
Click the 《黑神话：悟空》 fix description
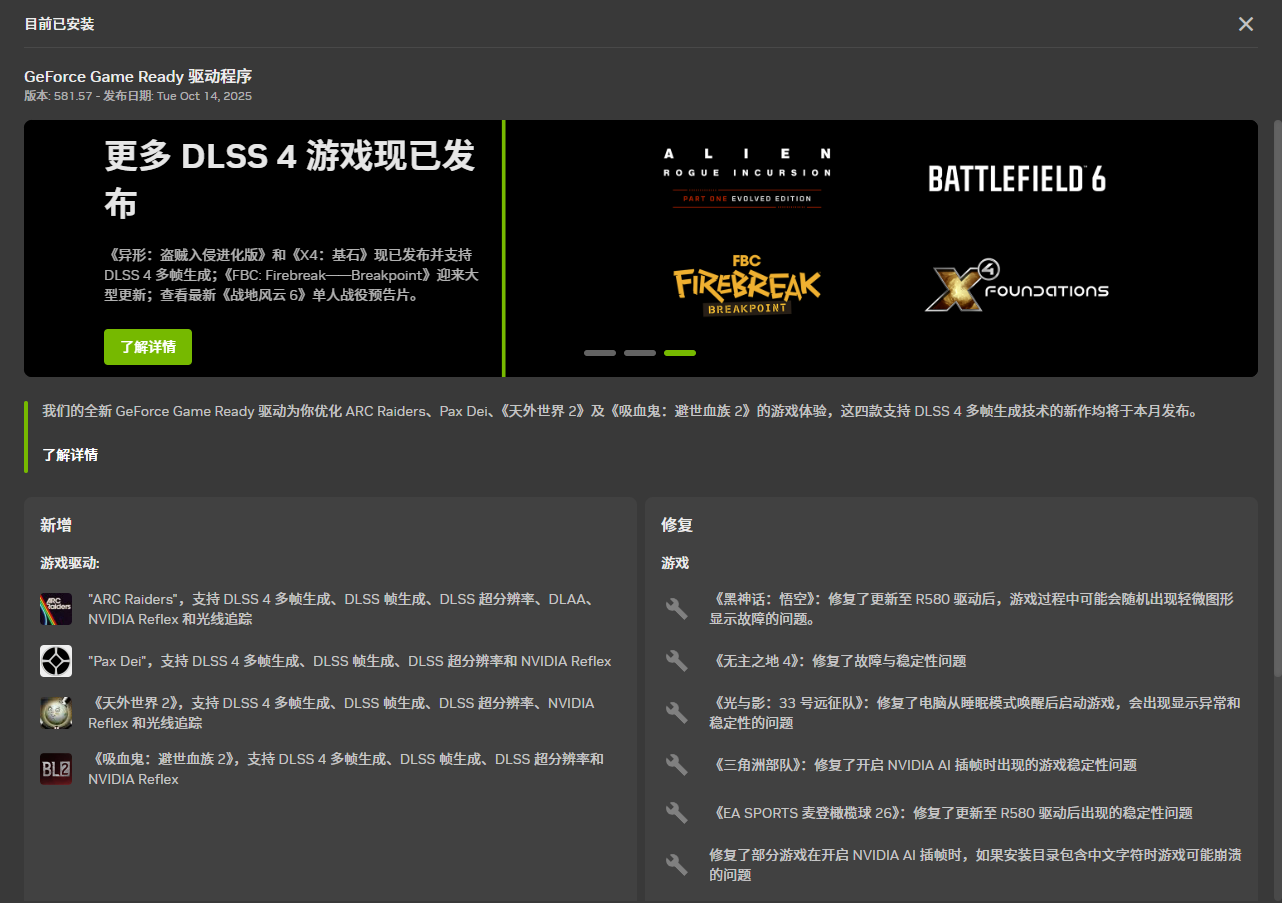pyautogui.click(x=972, y=609)
